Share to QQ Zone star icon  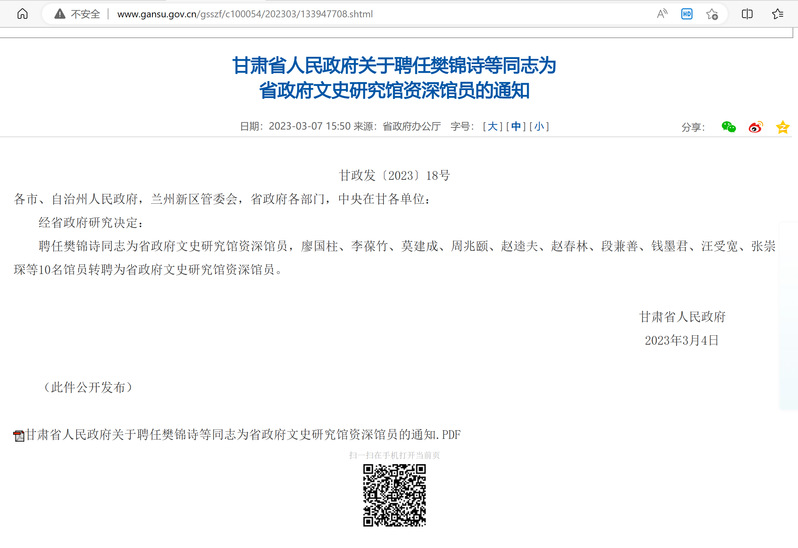782,127
